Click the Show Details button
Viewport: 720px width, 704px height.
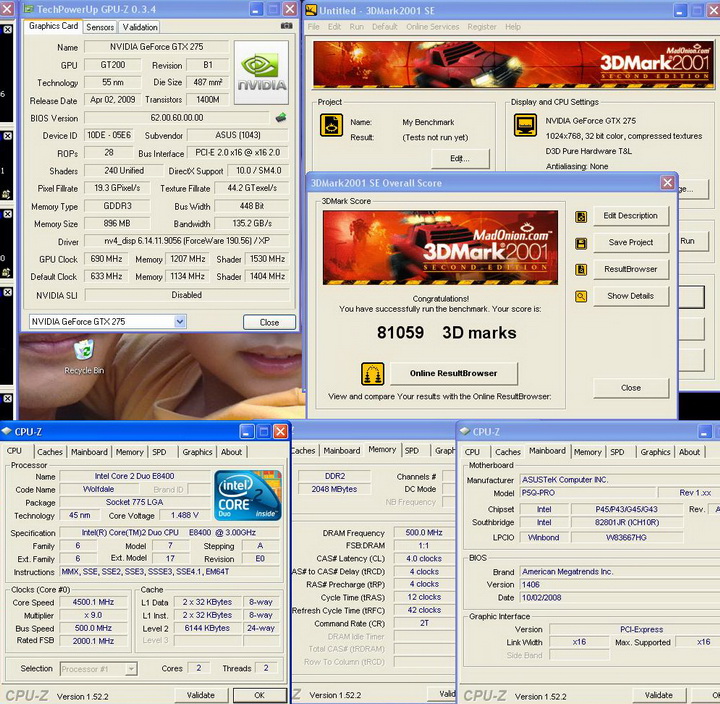click(x=630, y=296)
